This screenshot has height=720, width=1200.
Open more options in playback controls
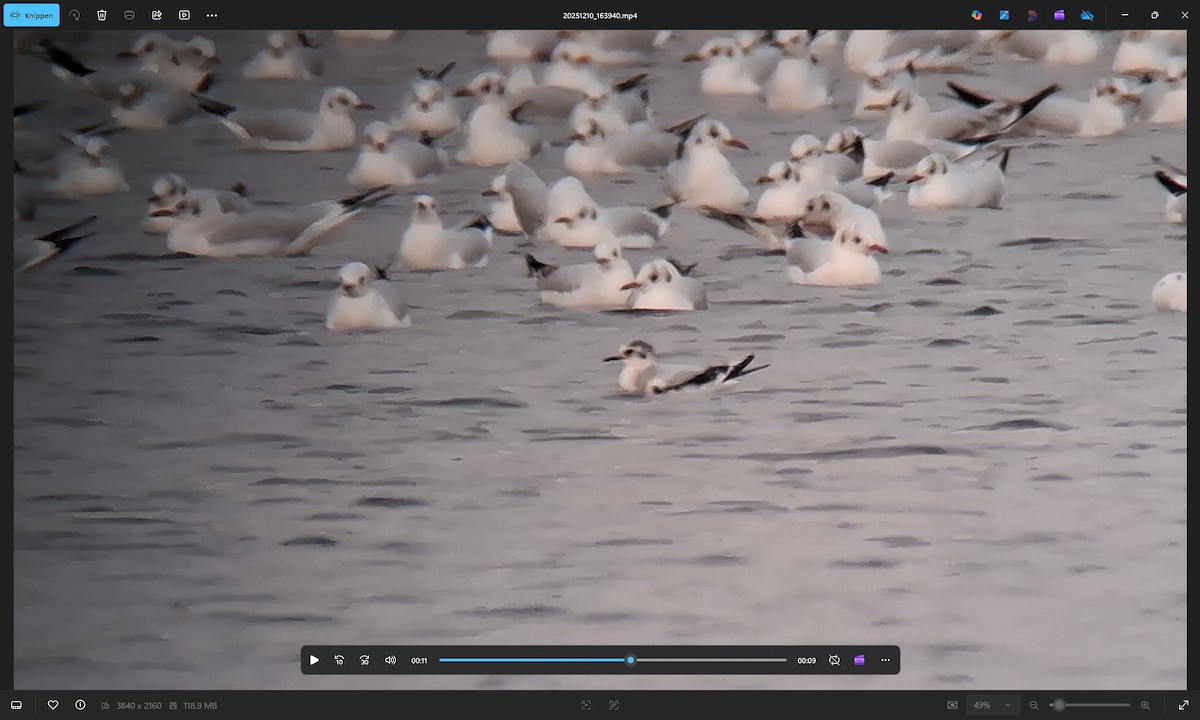885,660
